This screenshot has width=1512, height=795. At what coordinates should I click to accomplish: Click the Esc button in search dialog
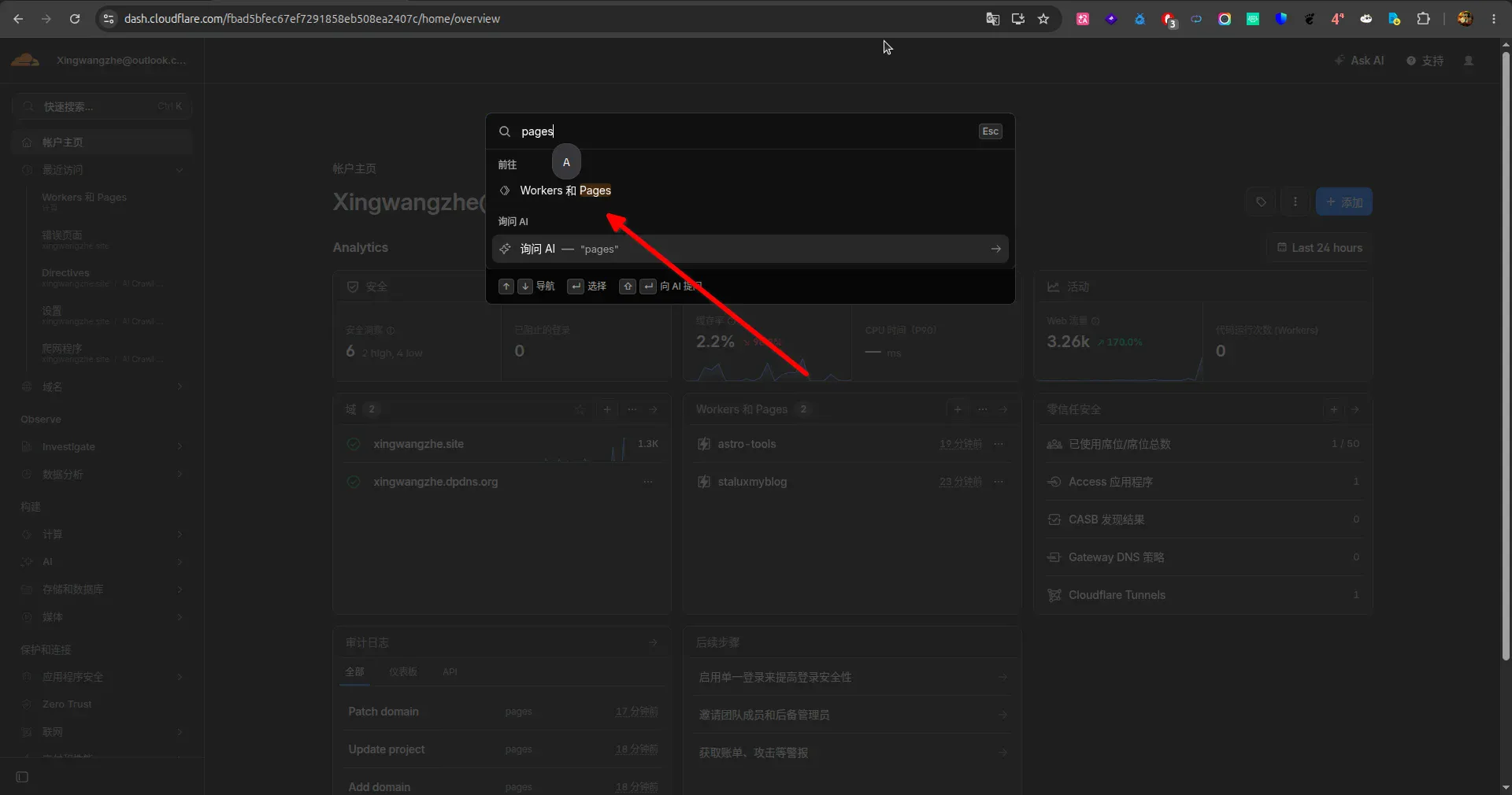coord(991,131)
